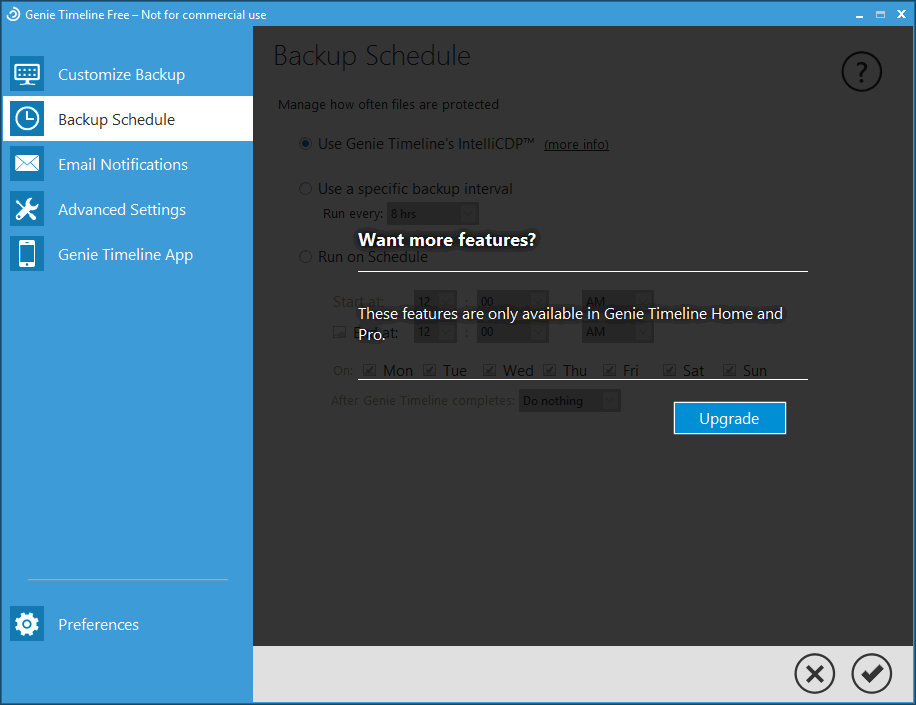Click the Backup Schedule clock icon
Image resolution: width=916 pixels, height=705 pixels.
[27, 119]
